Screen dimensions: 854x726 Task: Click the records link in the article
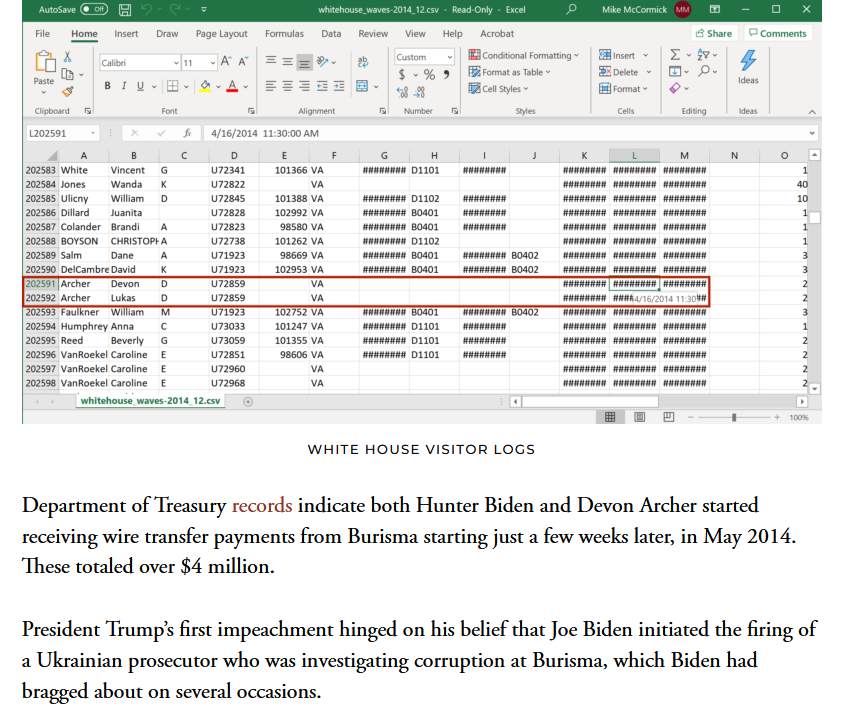coord(262,505)
